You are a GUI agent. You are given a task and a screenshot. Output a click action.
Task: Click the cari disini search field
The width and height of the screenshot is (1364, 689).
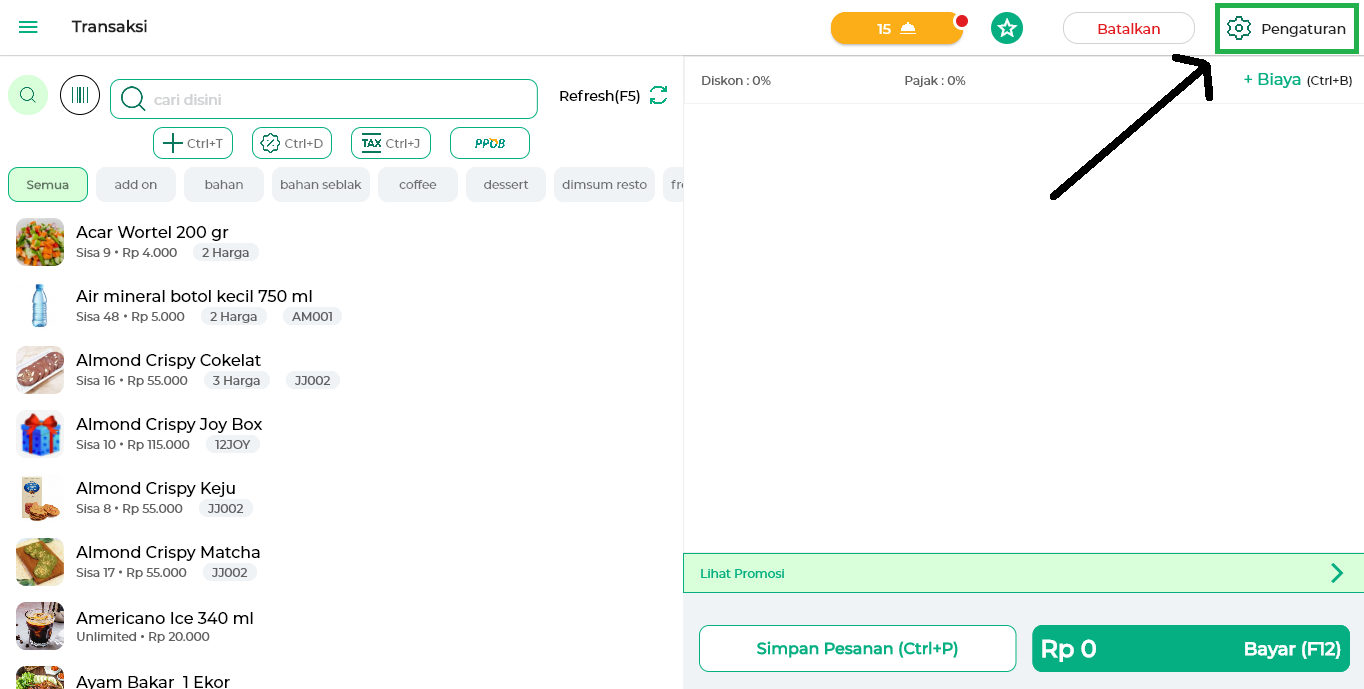pyautogui.click(x=324, y=99)
